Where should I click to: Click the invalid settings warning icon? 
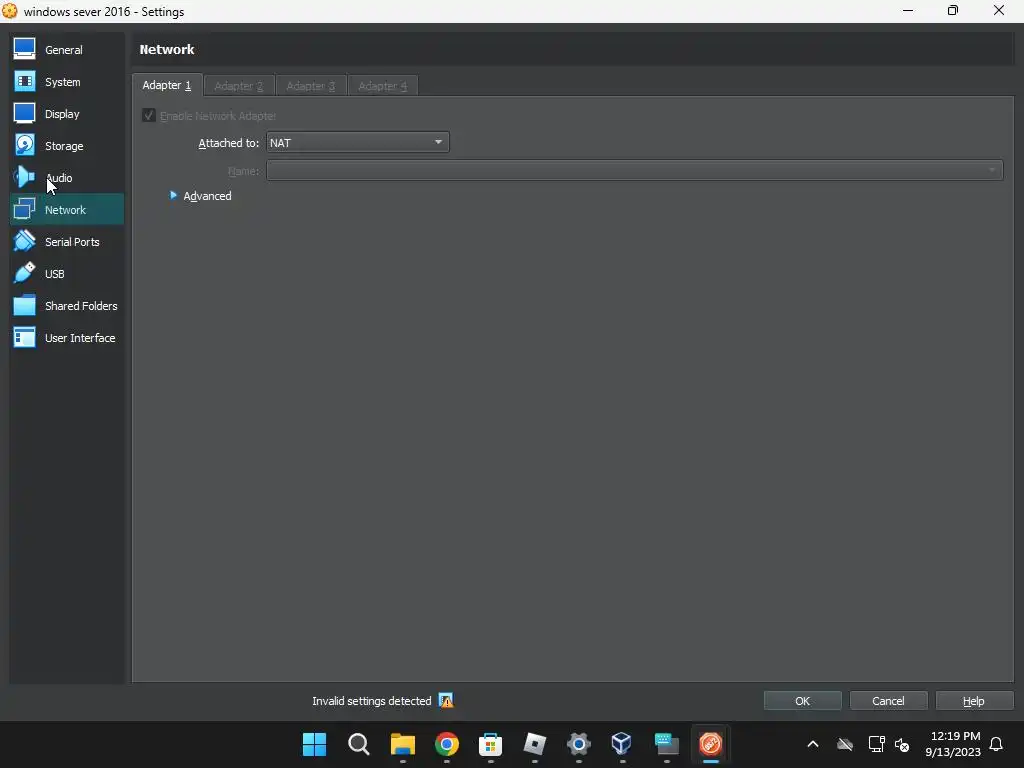(446, 701)
